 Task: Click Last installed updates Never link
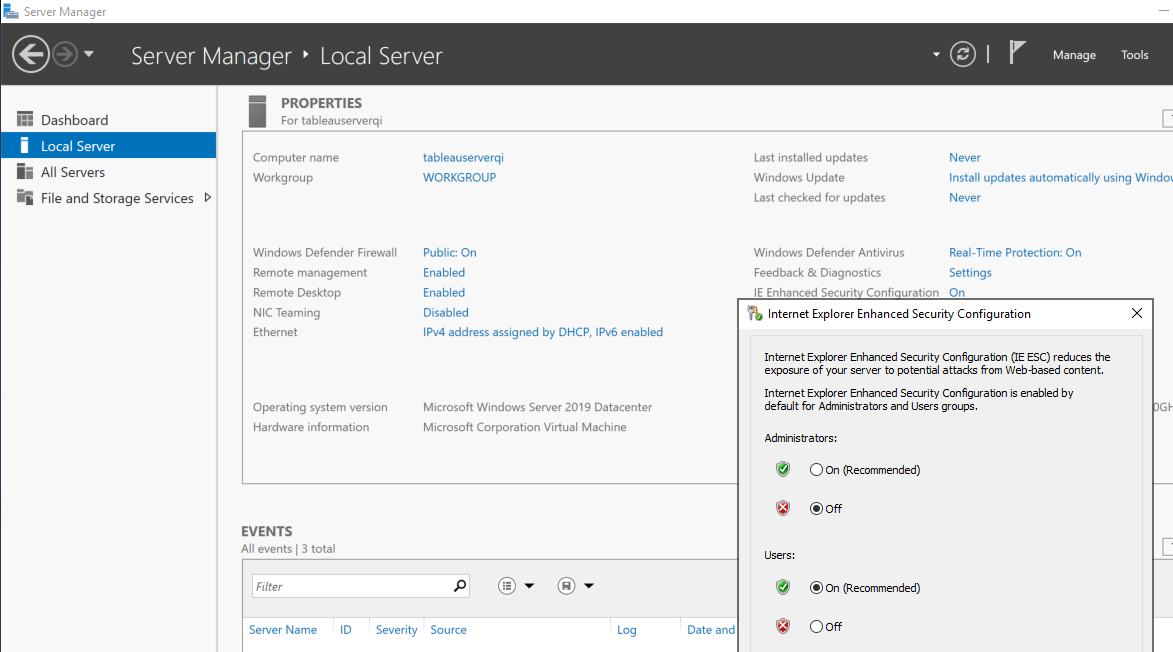click(x=964, y=157)
